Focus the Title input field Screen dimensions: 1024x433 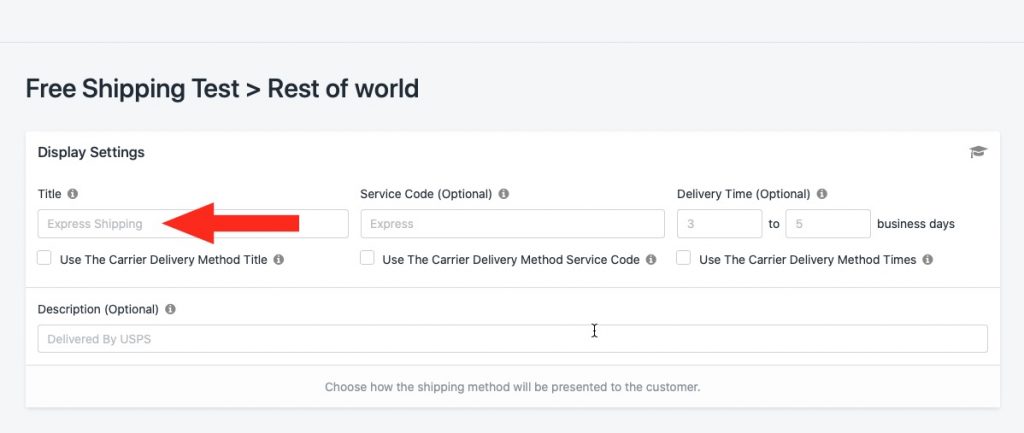tap(193, 224)
